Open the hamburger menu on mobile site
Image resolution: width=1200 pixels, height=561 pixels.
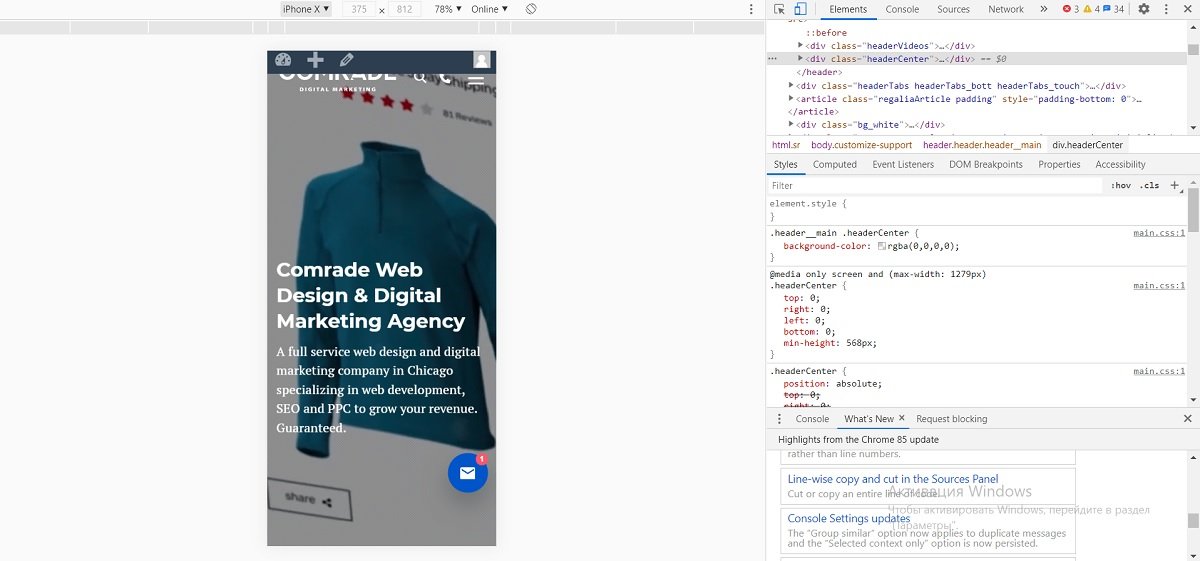coord(476,78)
